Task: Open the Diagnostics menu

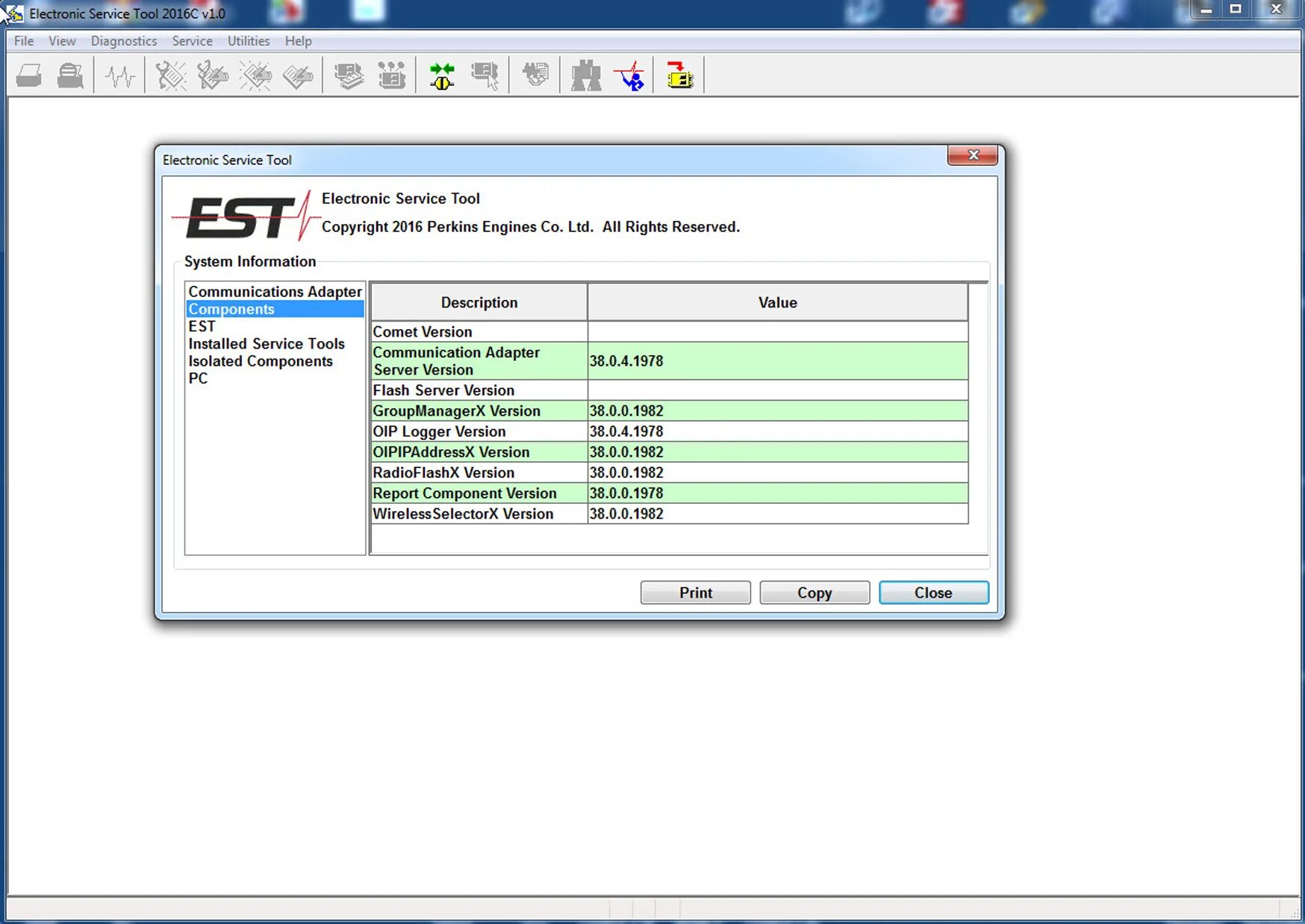Action: tap(124, 41)
